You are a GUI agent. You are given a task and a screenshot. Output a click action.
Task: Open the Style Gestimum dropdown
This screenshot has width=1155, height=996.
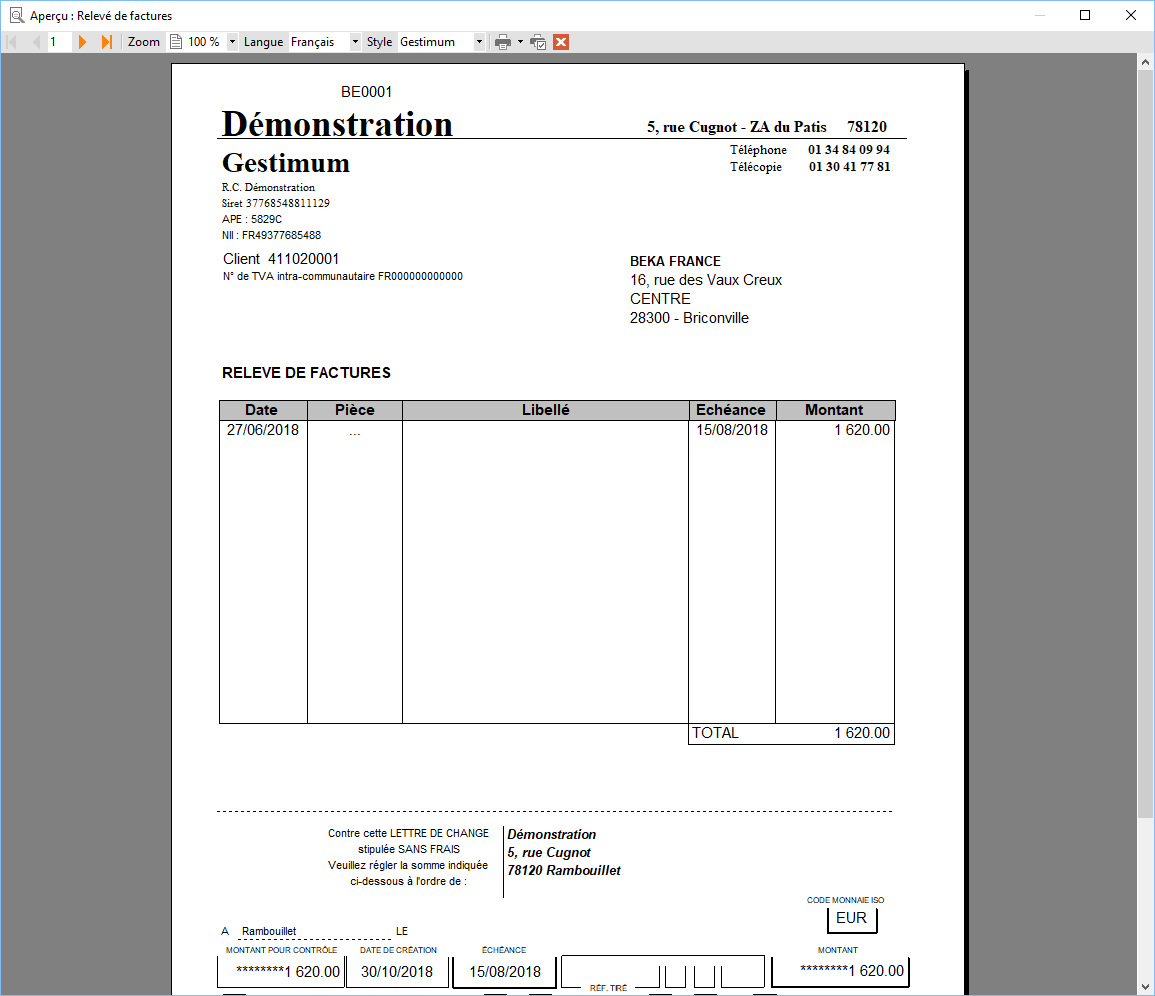click(x=479, y=42)
